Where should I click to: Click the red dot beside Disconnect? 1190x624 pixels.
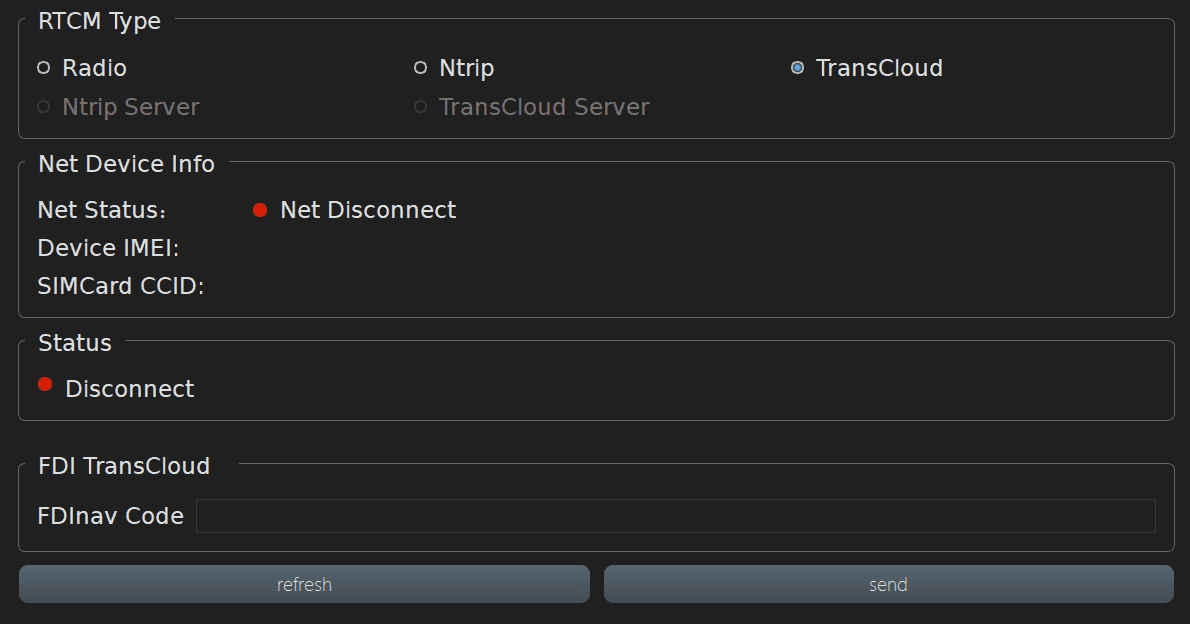pyautogui.click(x=45, y=385)
